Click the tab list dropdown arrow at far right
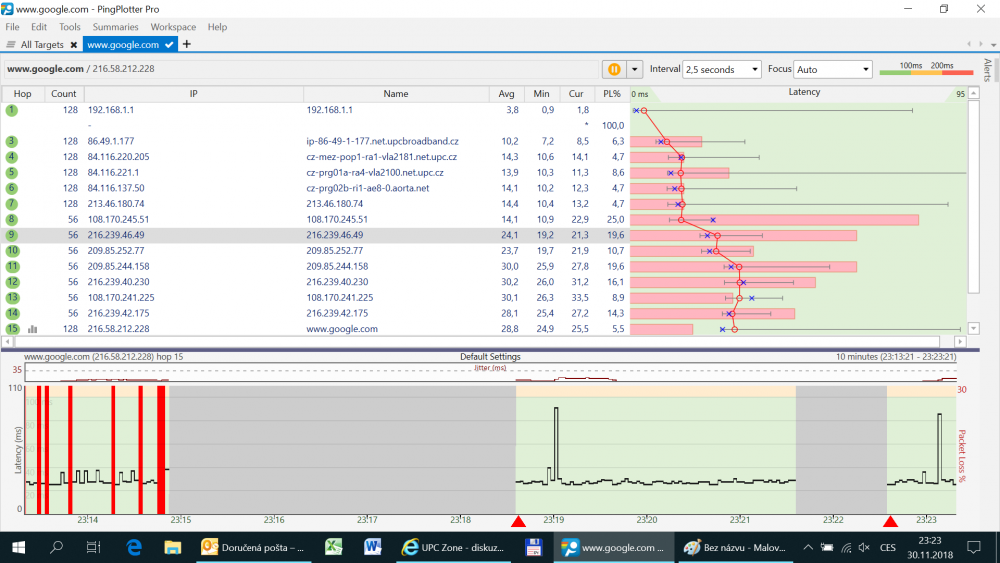This screenshot has width=1000, height=563. point(994,45)
